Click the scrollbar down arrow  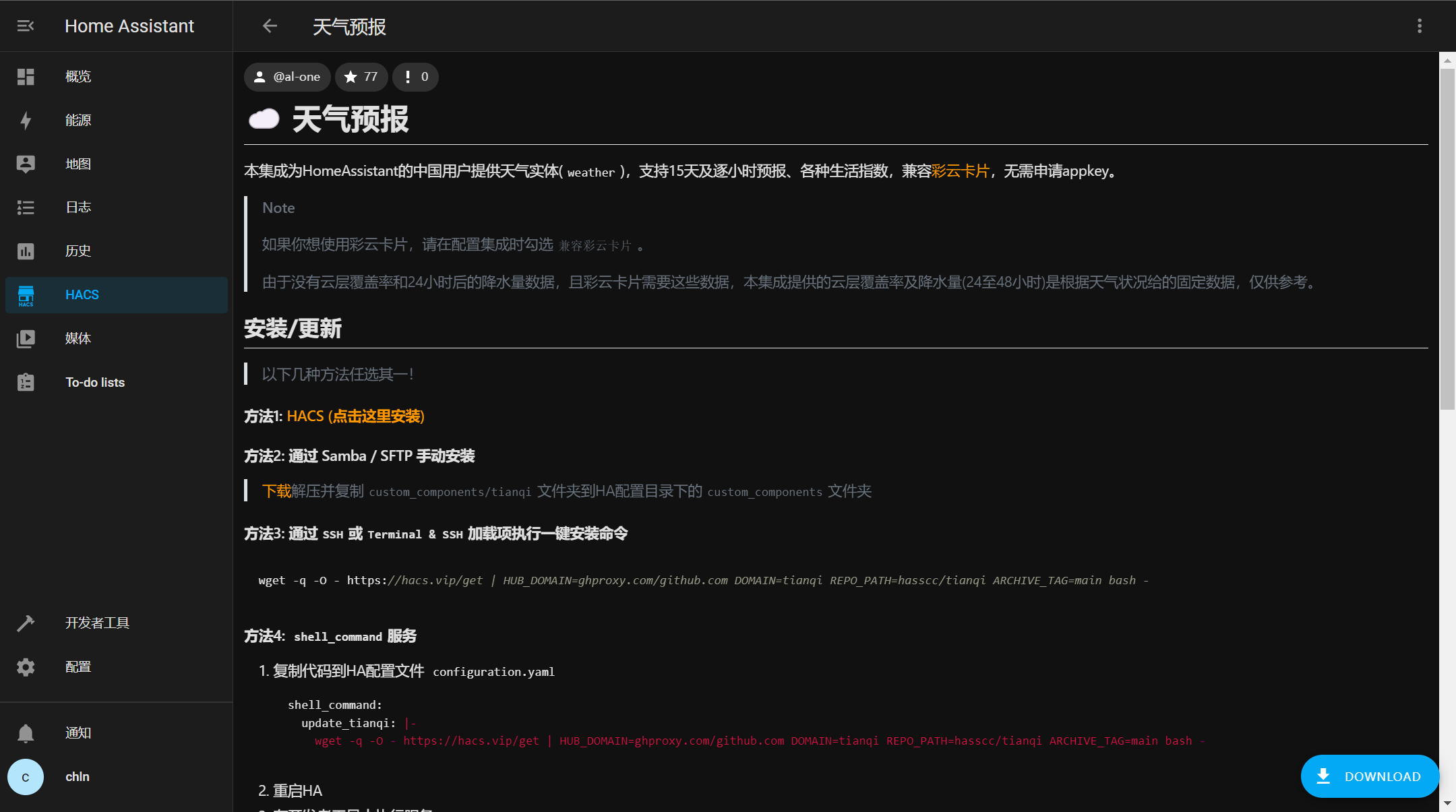coord(1447,804)
